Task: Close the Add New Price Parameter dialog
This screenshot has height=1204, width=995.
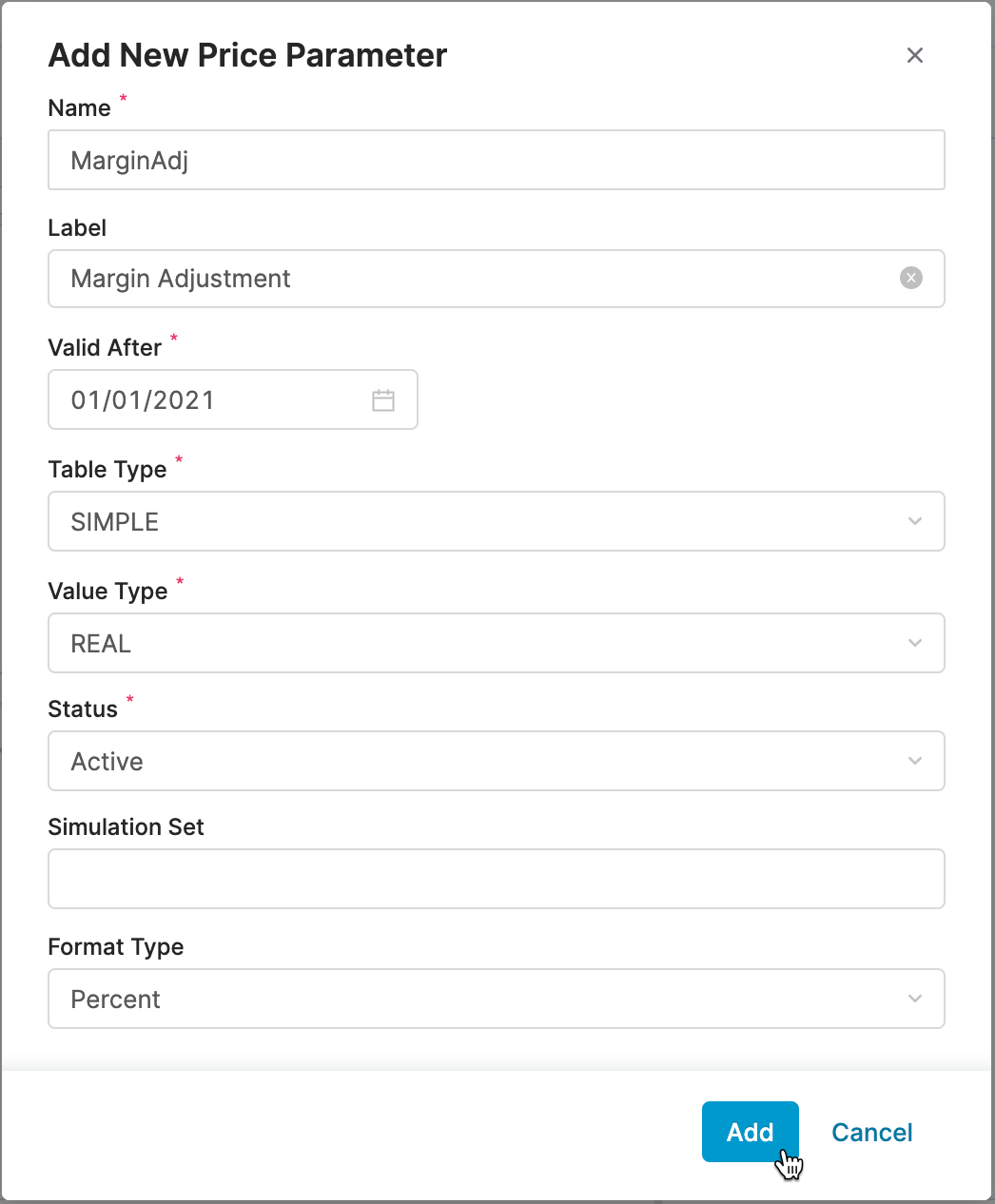Action: 914,55
